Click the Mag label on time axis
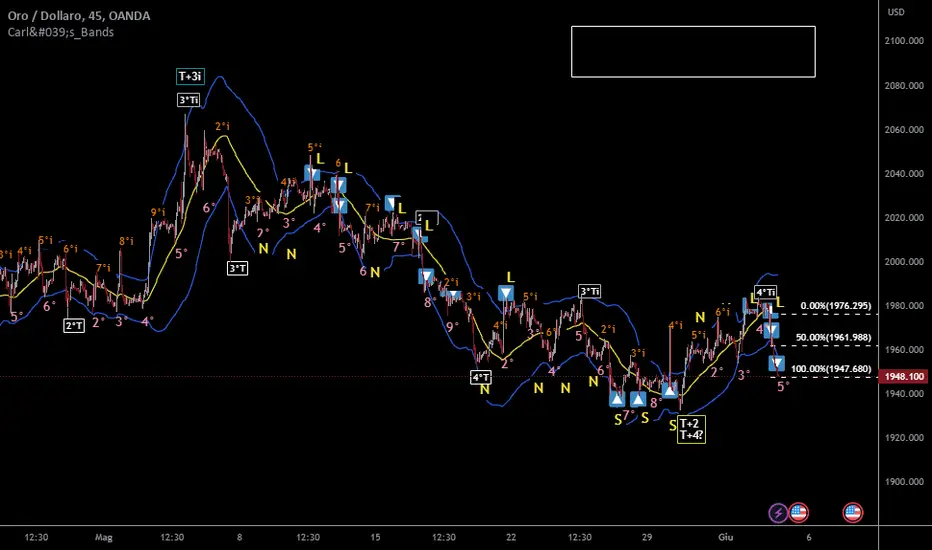 click(103, 538)
